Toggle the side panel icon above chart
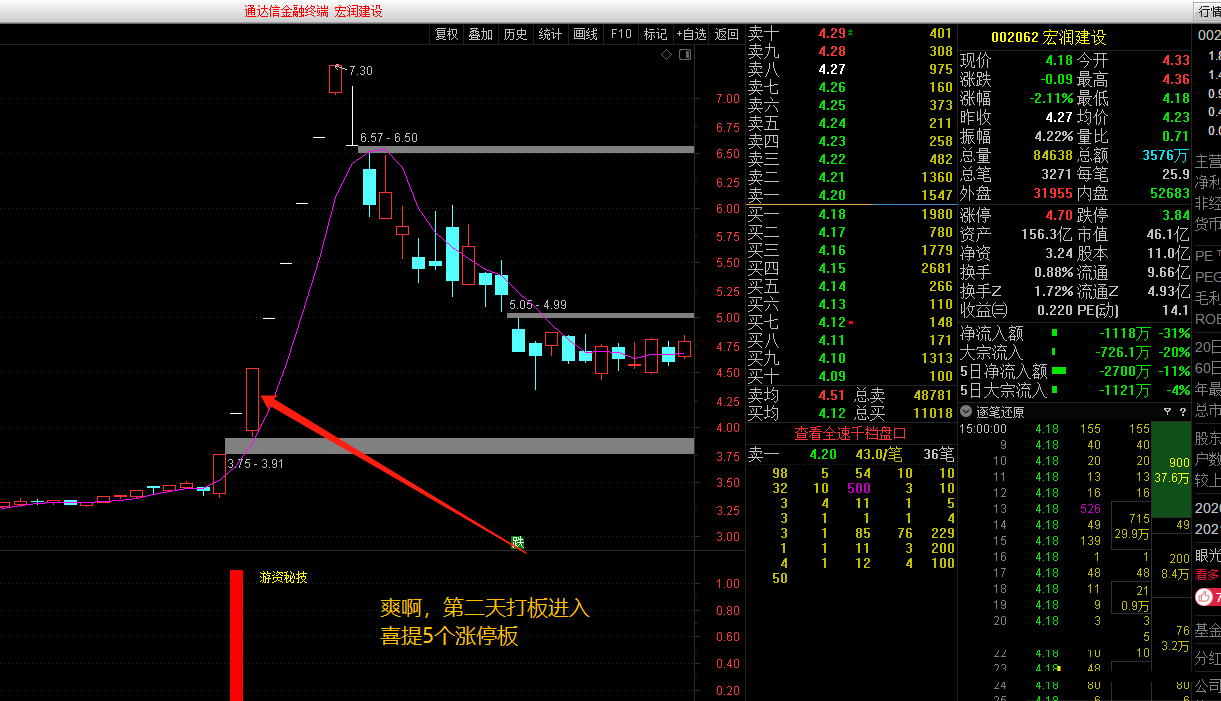 coord(685,54)
